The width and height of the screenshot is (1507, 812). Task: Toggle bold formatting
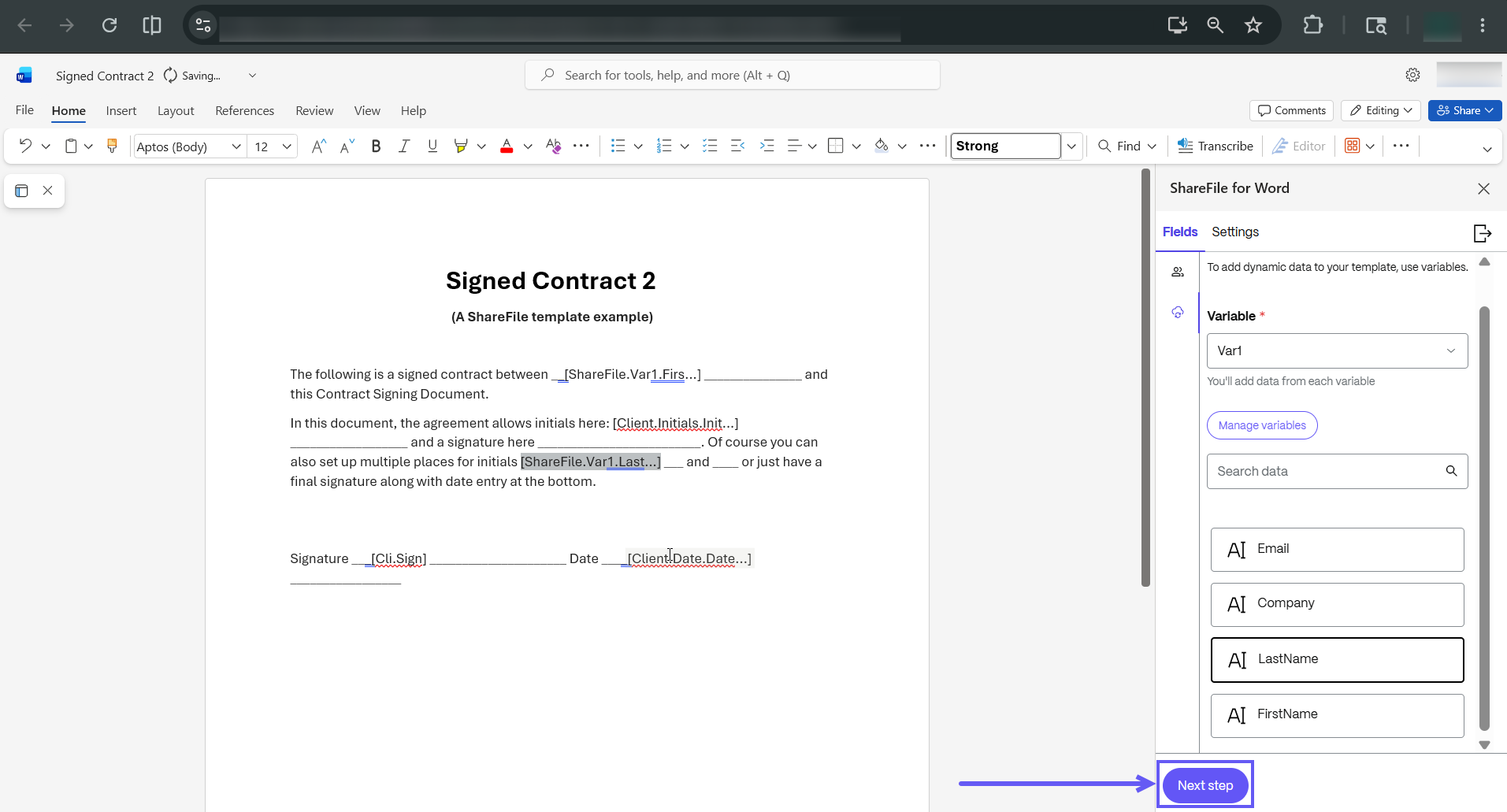376,146
